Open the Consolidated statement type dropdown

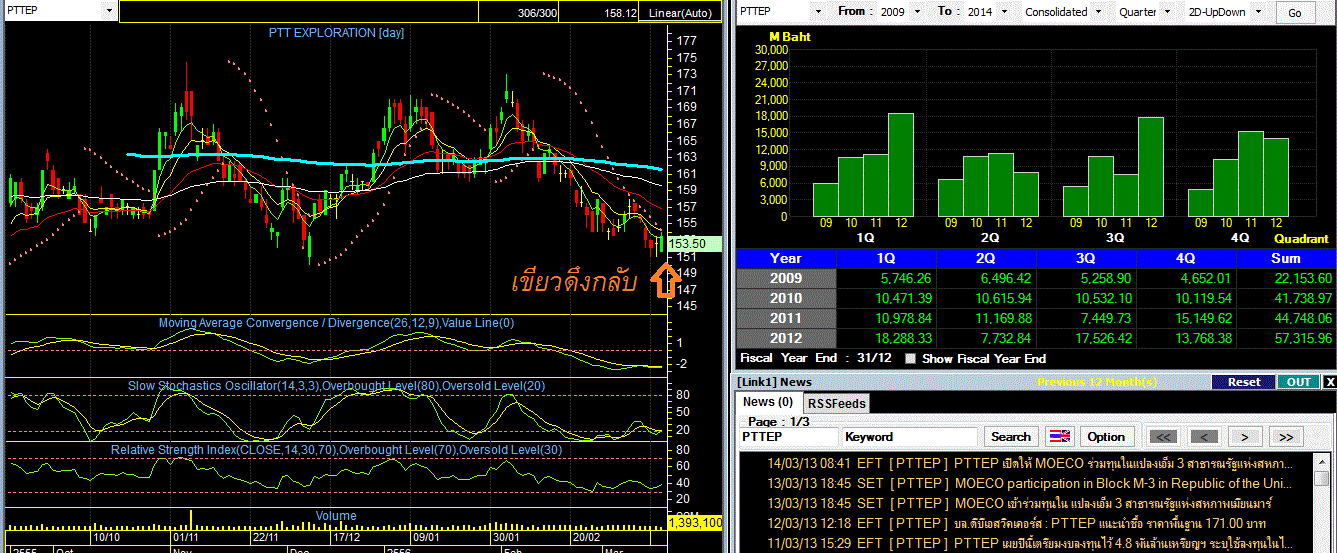point(1098,11)
